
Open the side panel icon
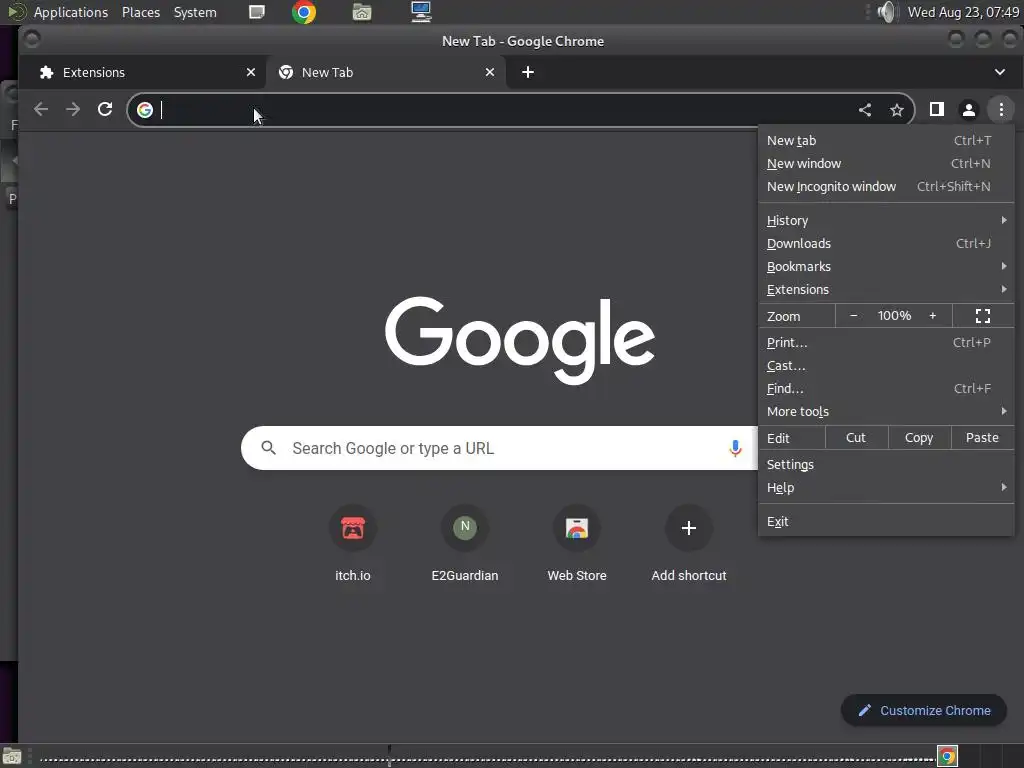(x=936, y=110)
